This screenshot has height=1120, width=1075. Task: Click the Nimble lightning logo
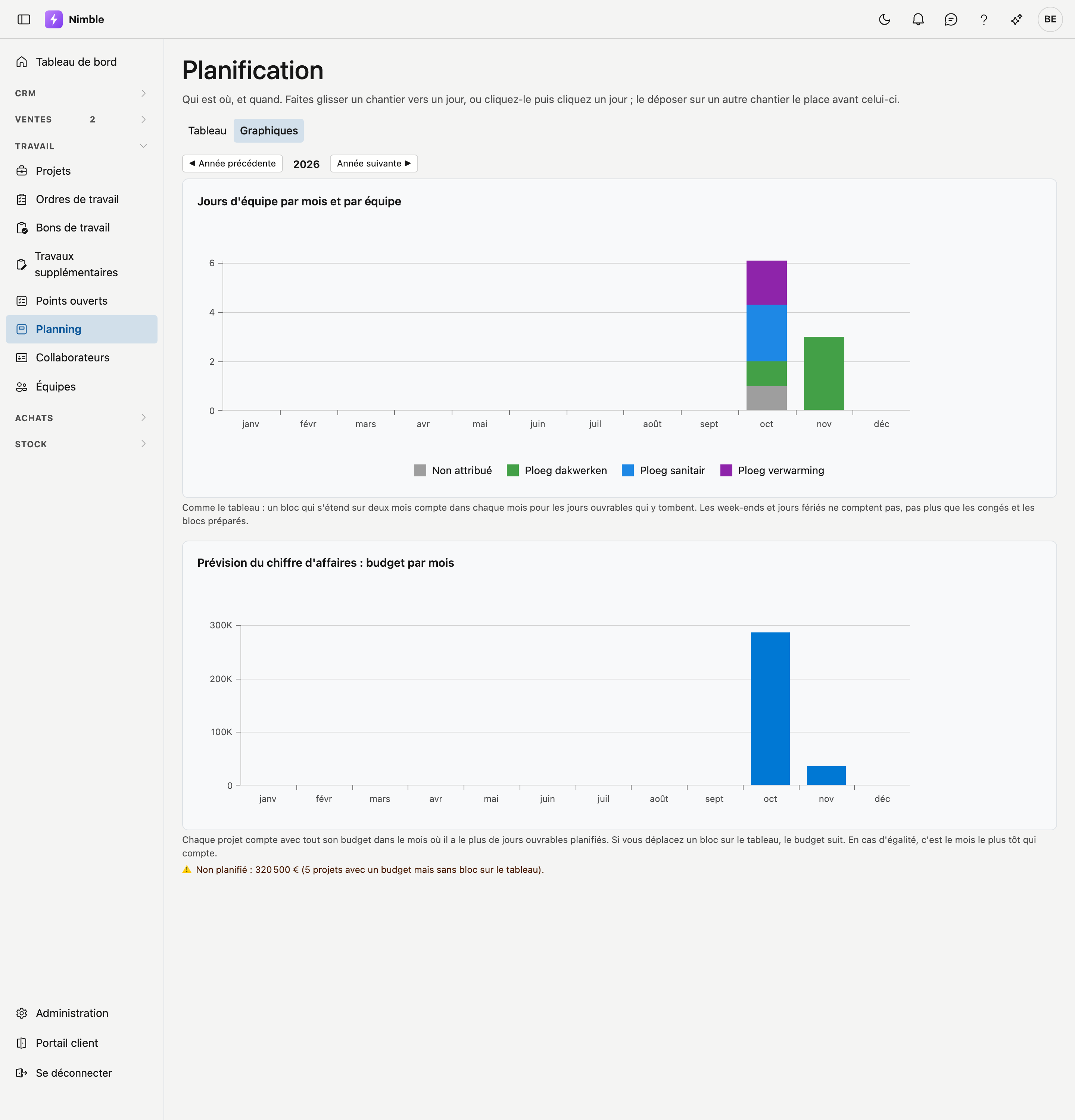tap(54, 19)
